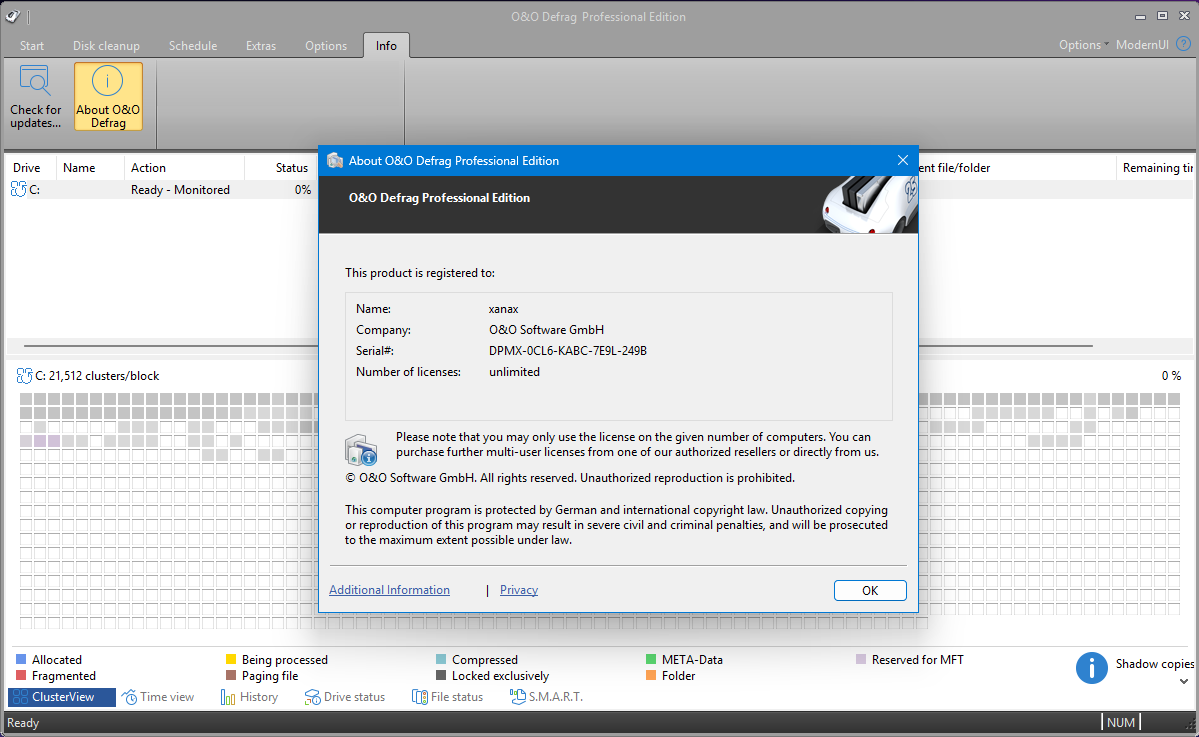Click the 'Reserved for MFT' legend label
The image size is (1199, 737).
[x=918, y=659]
